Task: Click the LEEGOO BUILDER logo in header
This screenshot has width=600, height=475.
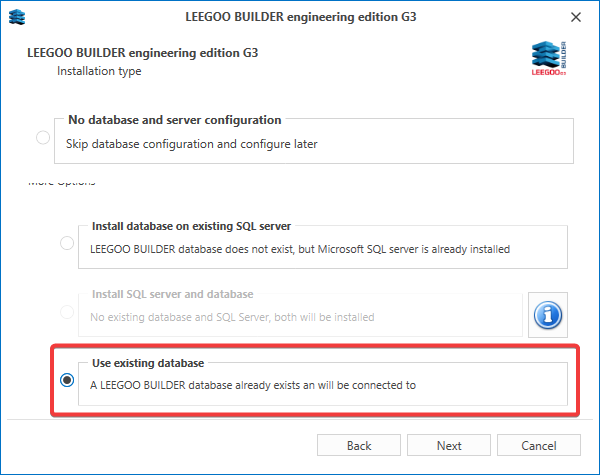Action: click(549, 58)
